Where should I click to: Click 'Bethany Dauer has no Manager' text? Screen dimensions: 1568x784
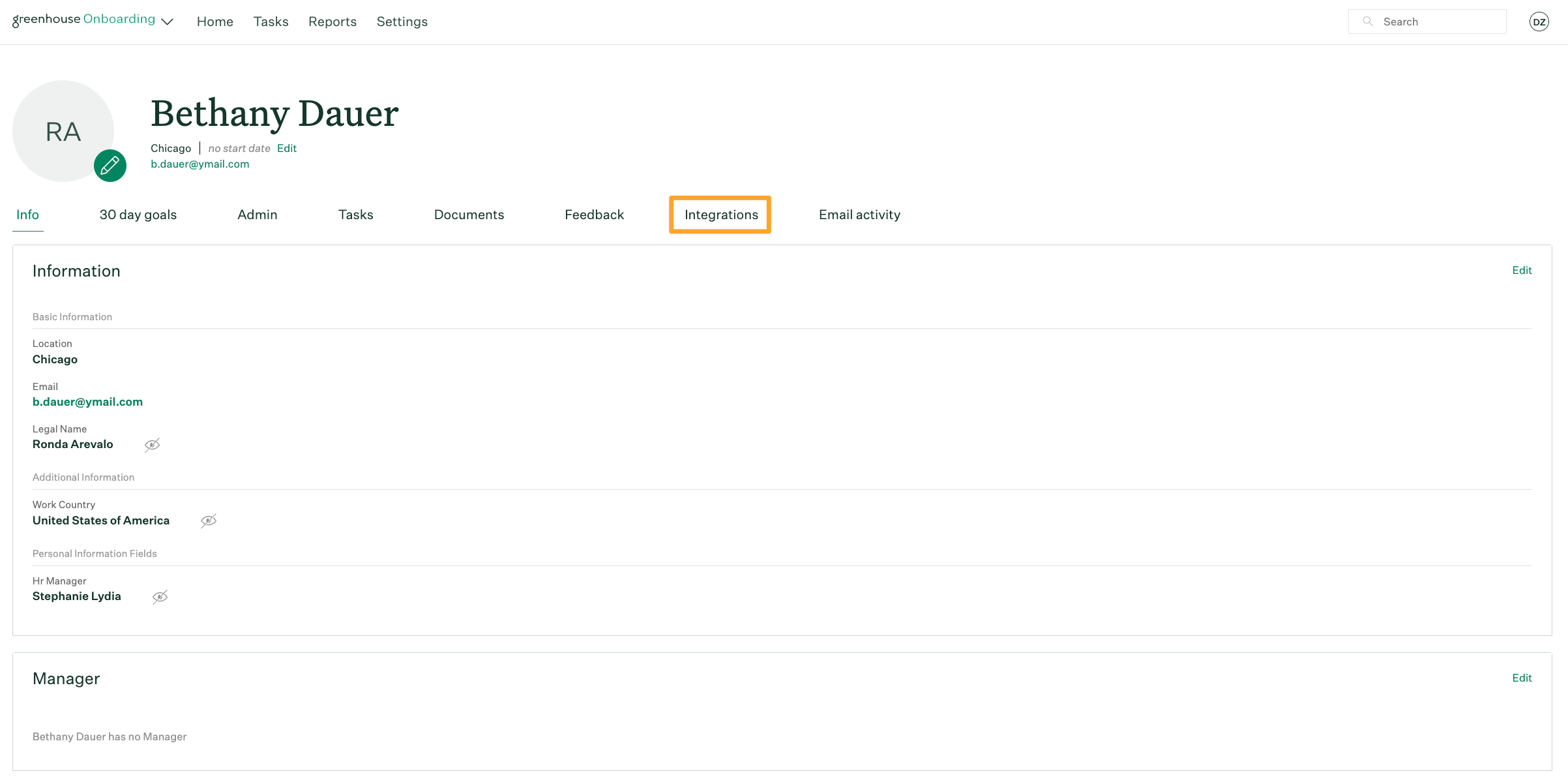tap(110, 736)
